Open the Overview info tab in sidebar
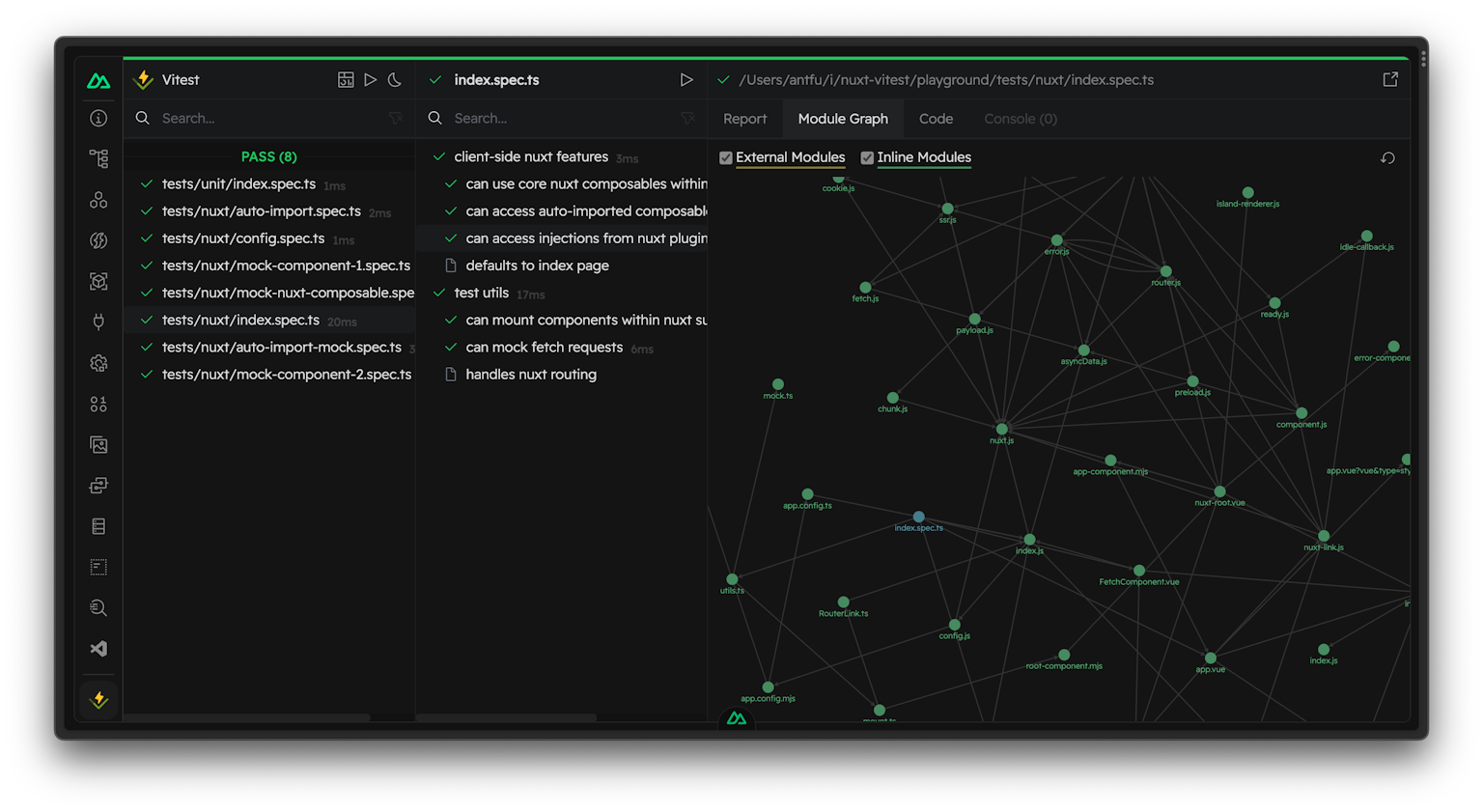Image resolution: width=1483 pixels, height=812 pixels. (x=98, y=118)
